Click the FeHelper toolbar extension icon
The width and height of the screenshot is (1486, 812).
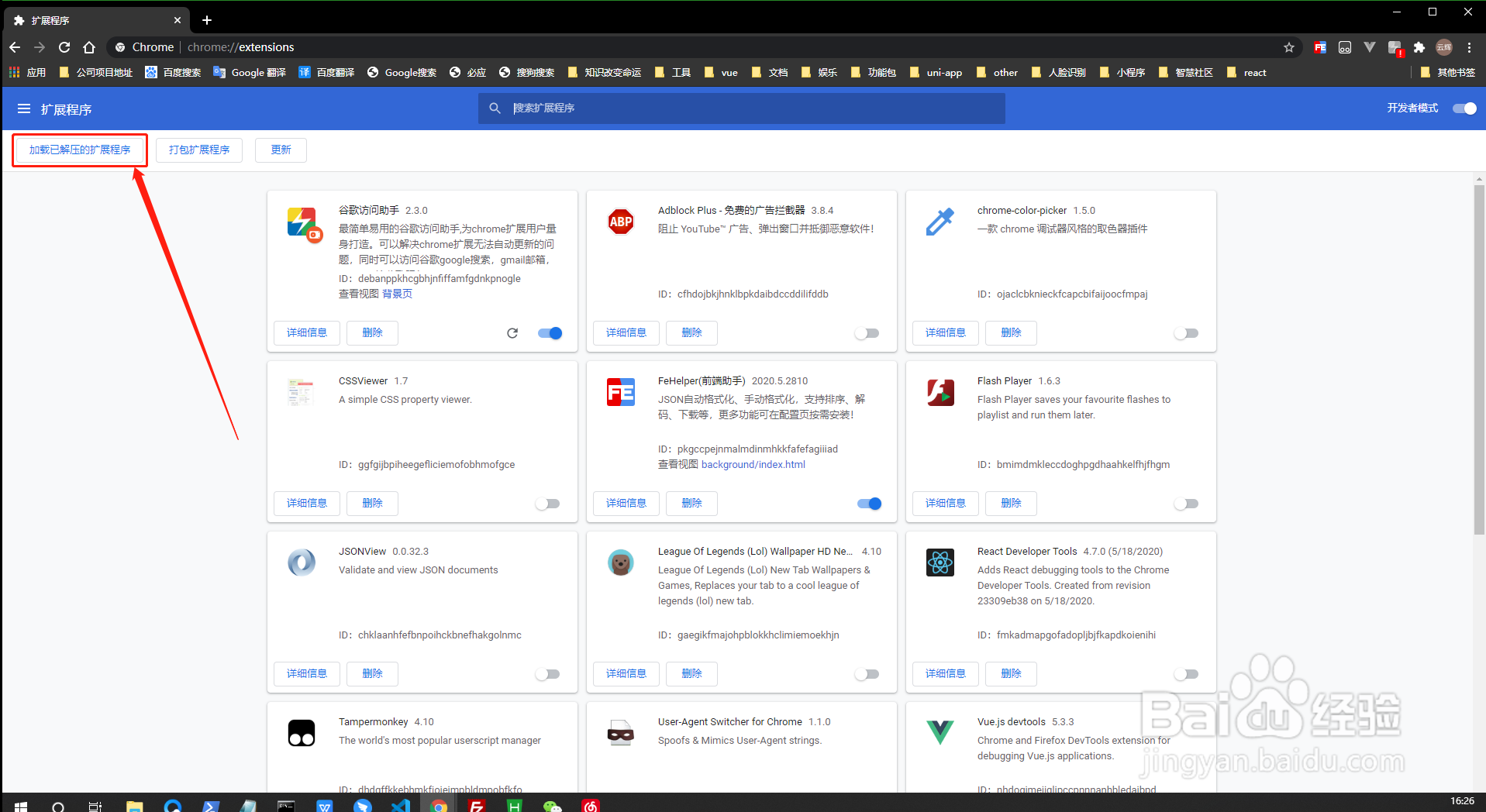[x=1320, y=47]
